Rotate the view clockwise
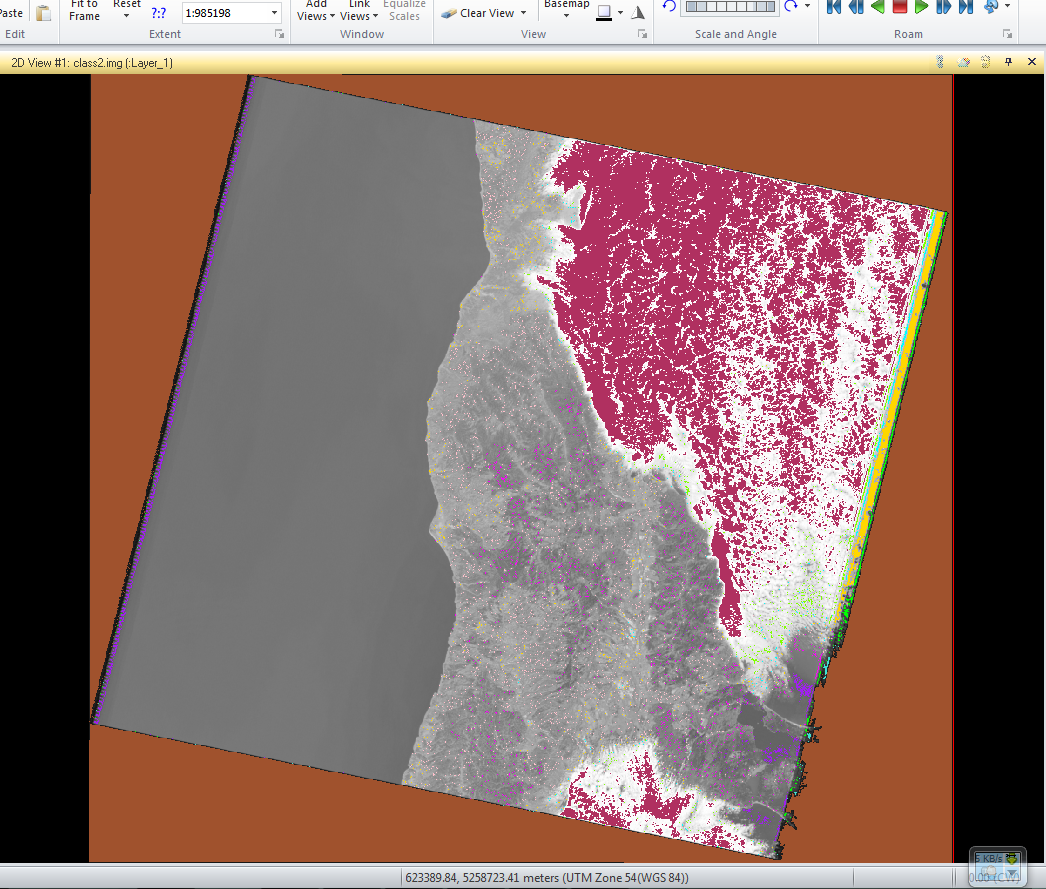1046x889 pixels. (791, 7)
